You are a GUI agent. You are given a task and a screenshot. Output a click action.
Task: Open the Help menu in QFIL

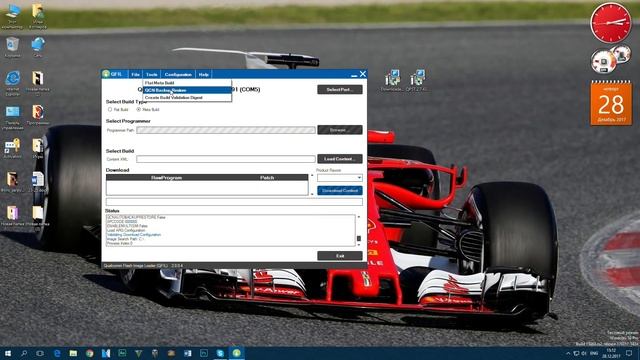pos(203,74)
